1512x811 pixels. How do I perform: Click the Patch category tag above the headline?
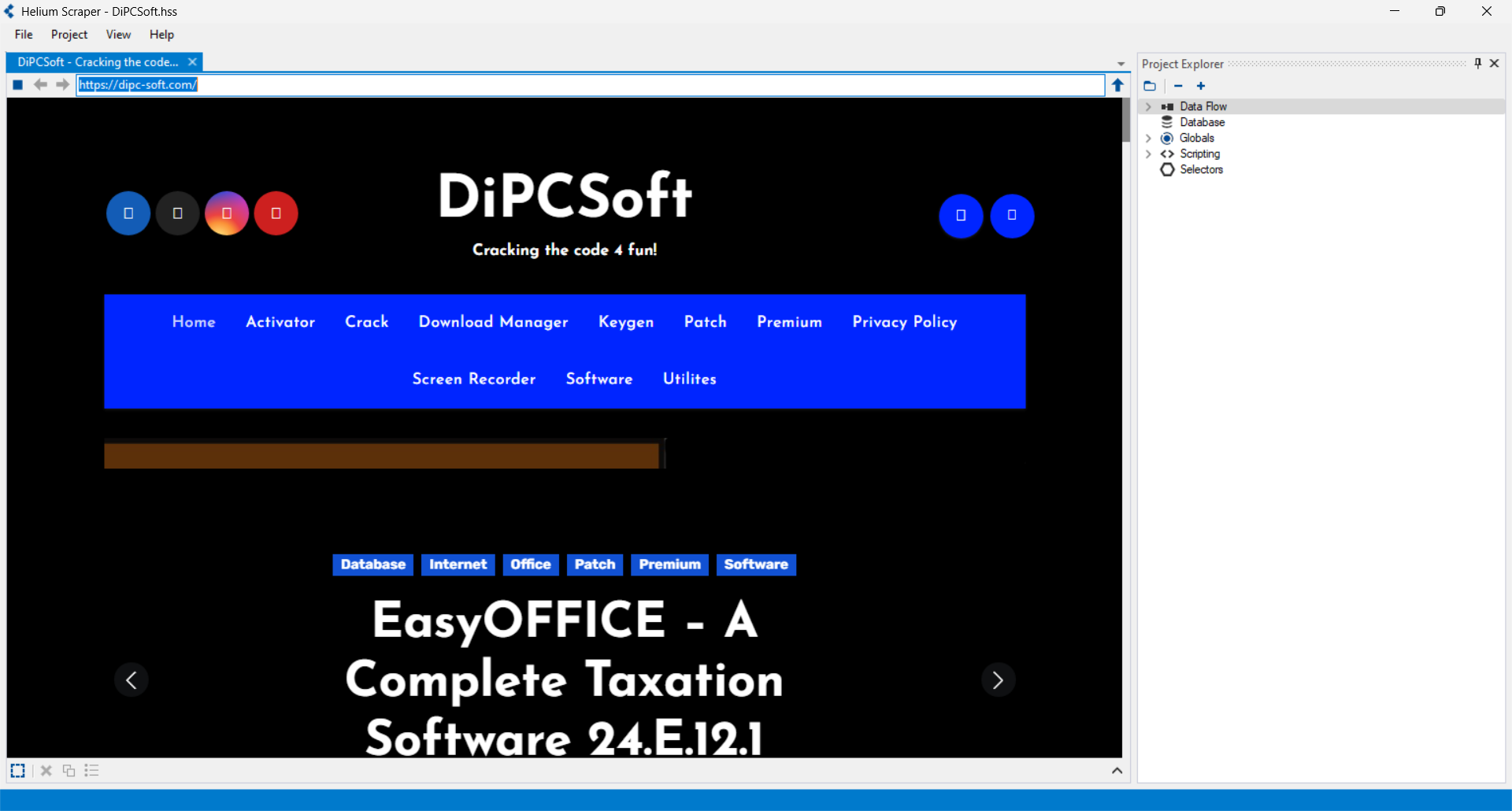595,565
